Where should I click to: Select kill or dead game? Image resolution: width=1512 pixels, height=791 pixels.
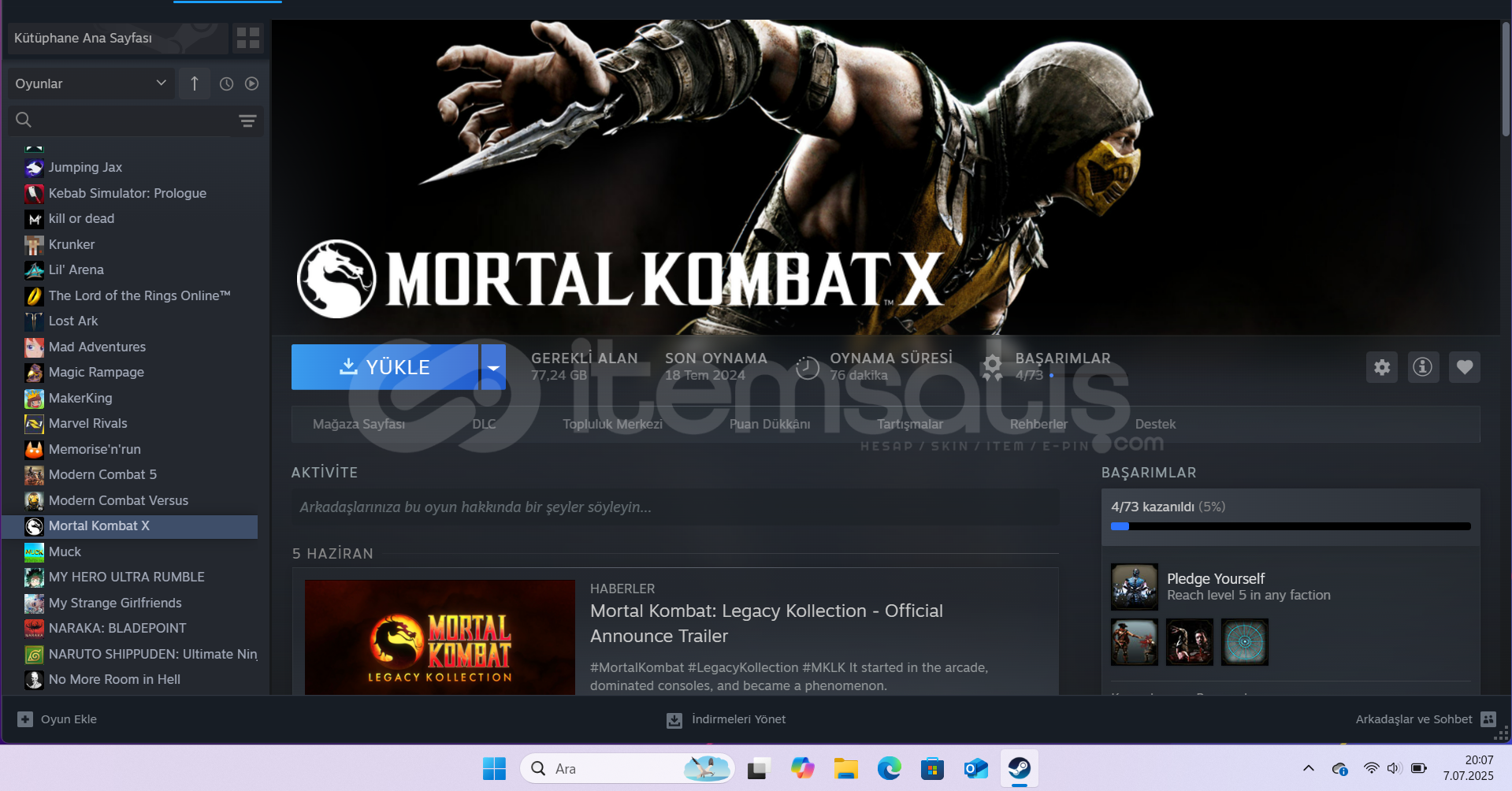81,218
